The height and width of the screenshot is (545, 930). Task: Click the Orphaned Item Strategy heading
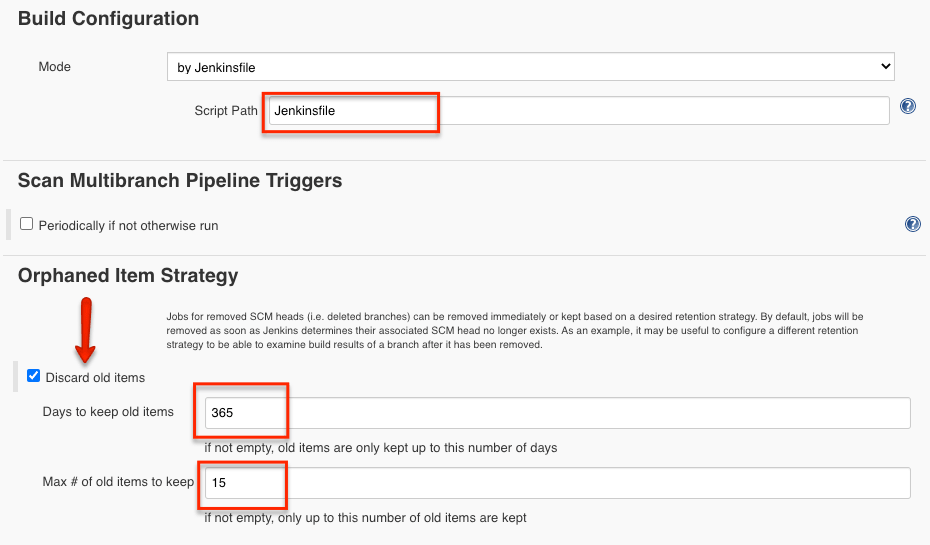(128, 275)
